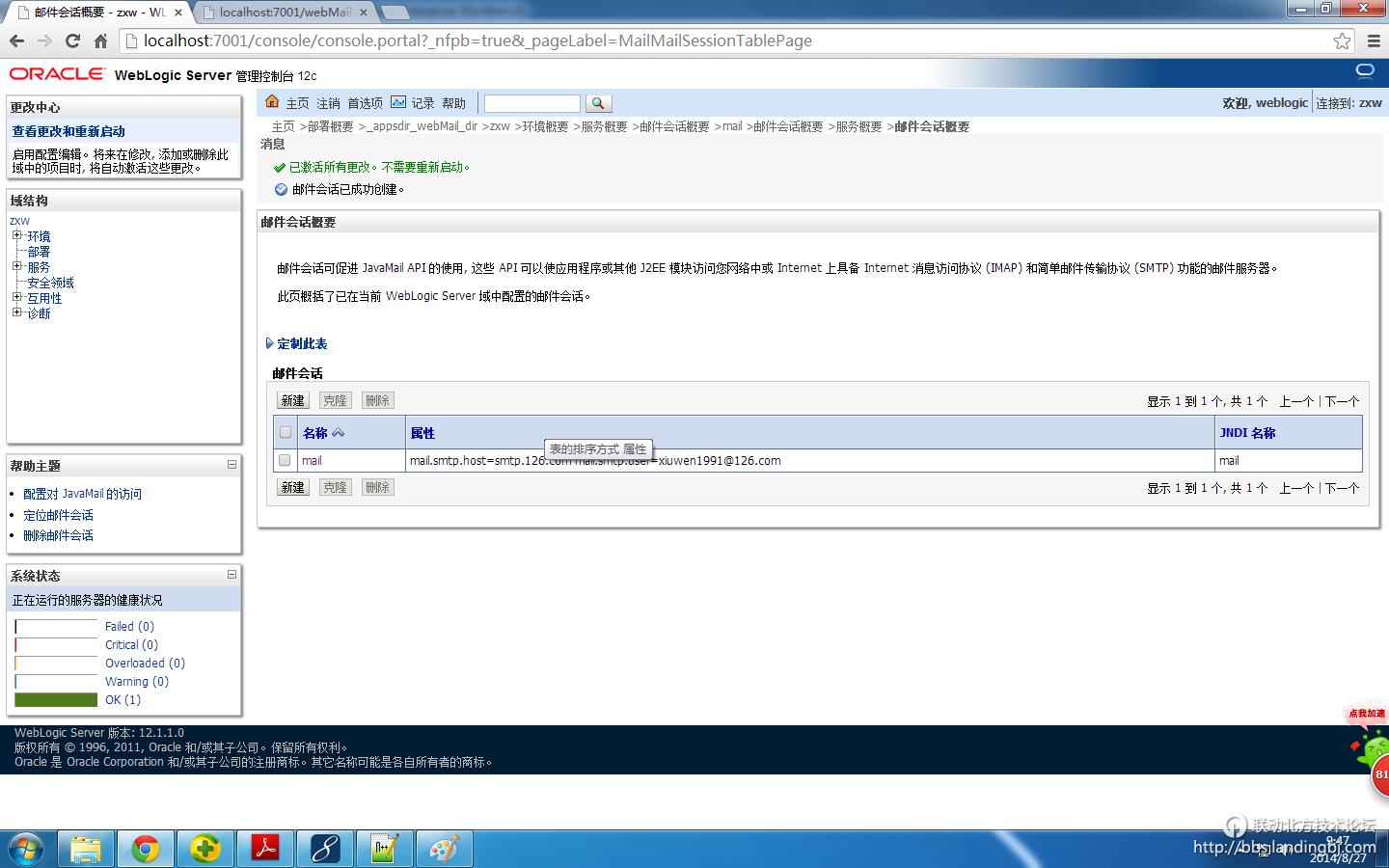1389x868 pixels.
Task: Click the browser reload icon
Action: 72,41
